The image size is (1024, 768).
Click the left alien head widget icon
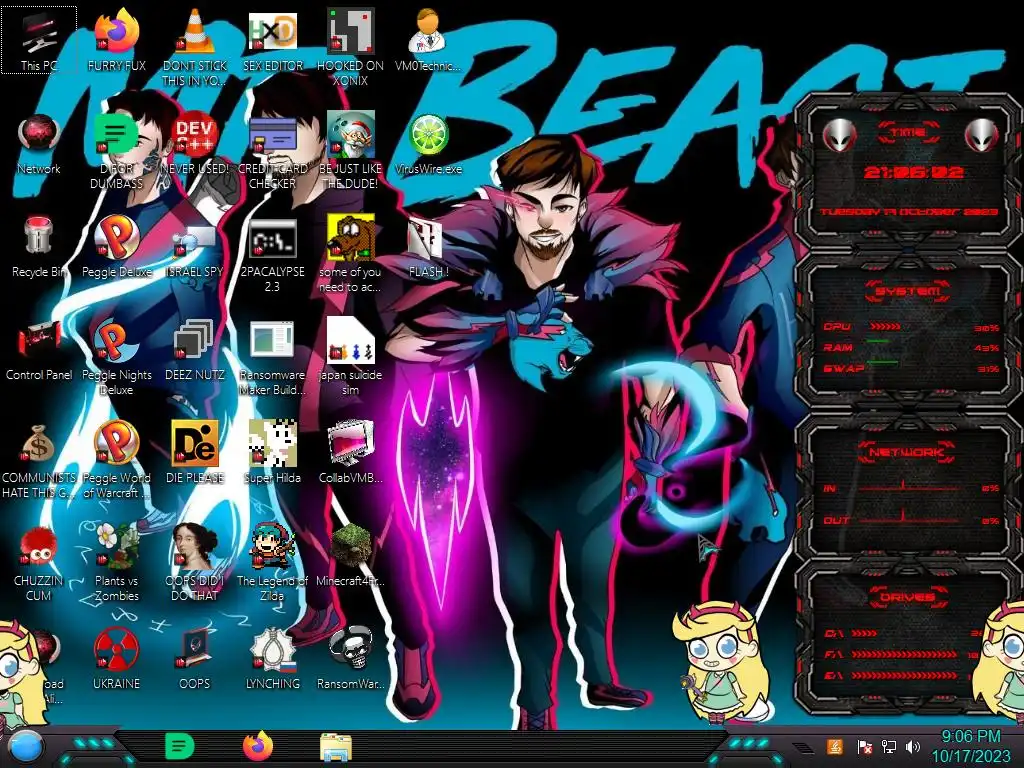pos(839,135)
